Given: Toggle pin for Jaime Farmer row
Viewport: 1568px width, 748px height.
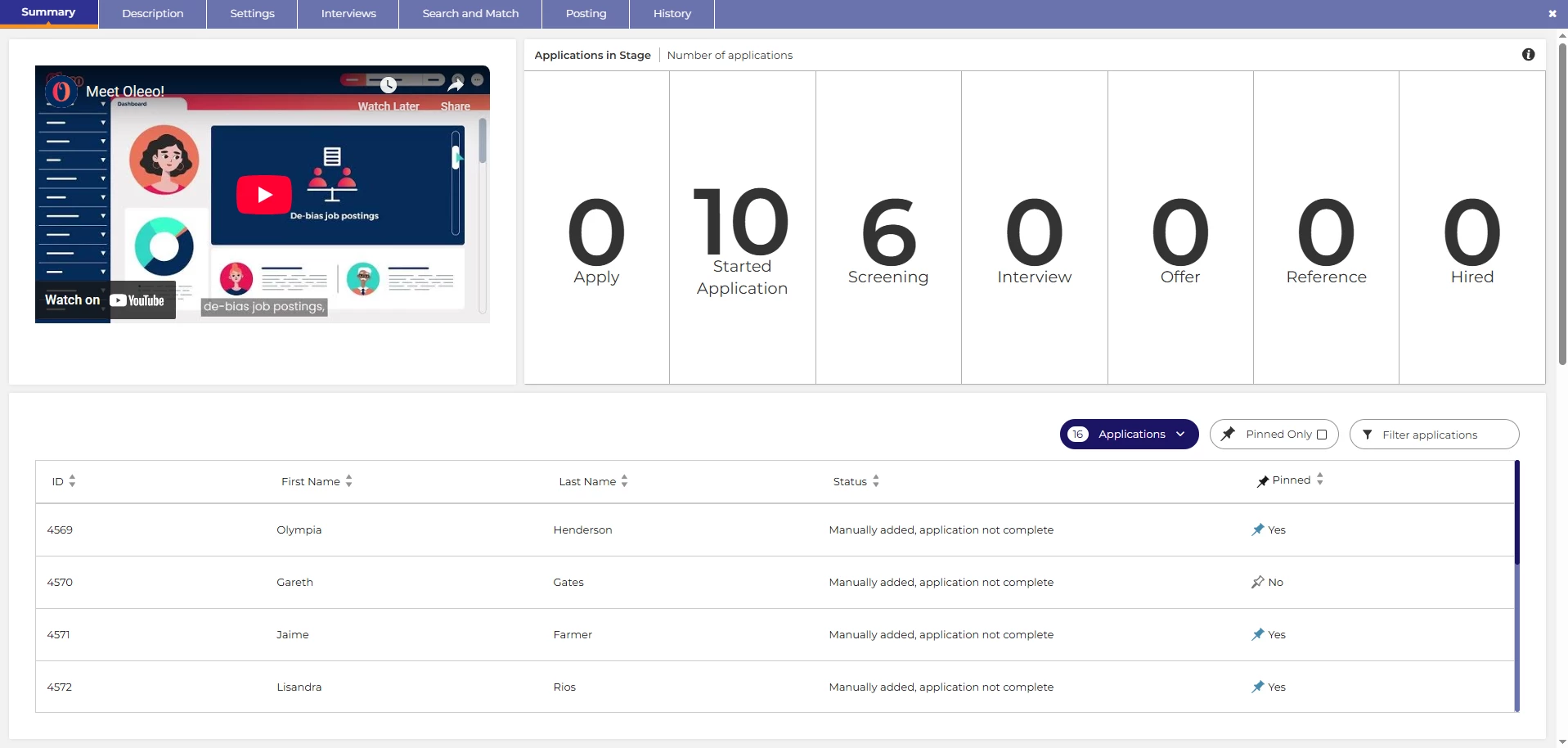Looking at the screenshot, I should (1258, 635).
